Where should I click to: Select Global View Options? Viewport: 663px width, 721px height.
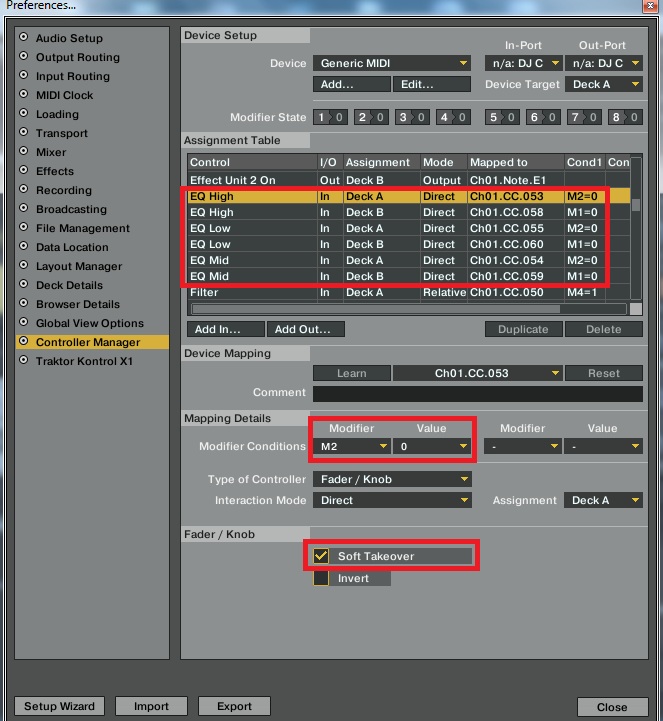point(90,323)
